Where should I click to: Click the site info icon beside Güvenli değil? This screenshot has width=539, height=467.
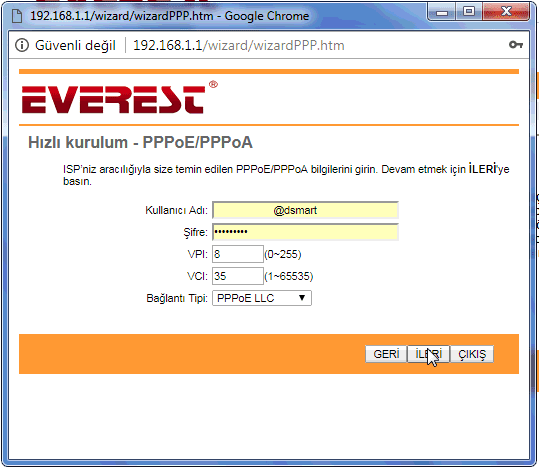click(22, 45)
